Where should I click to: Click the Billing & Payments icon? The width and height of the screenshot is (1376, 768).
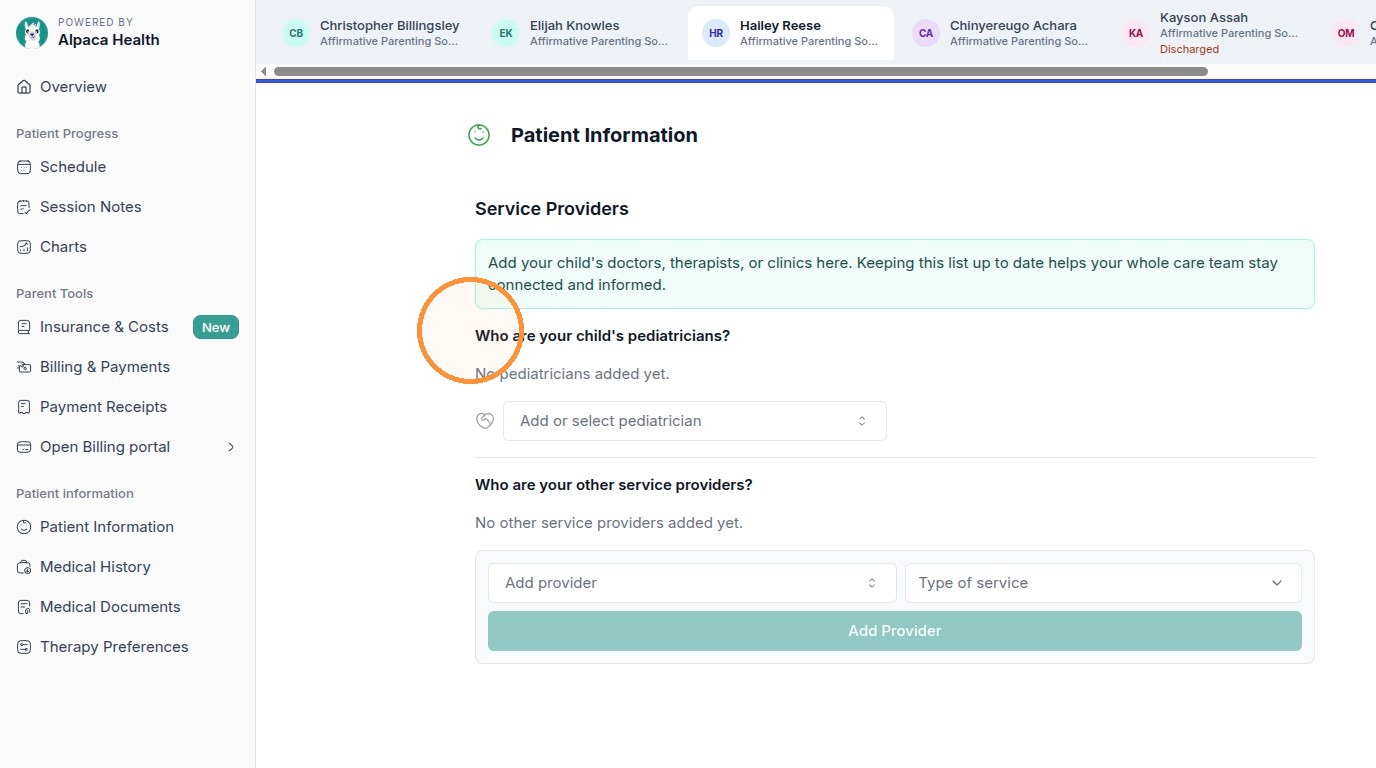click(x=24, y=367)
